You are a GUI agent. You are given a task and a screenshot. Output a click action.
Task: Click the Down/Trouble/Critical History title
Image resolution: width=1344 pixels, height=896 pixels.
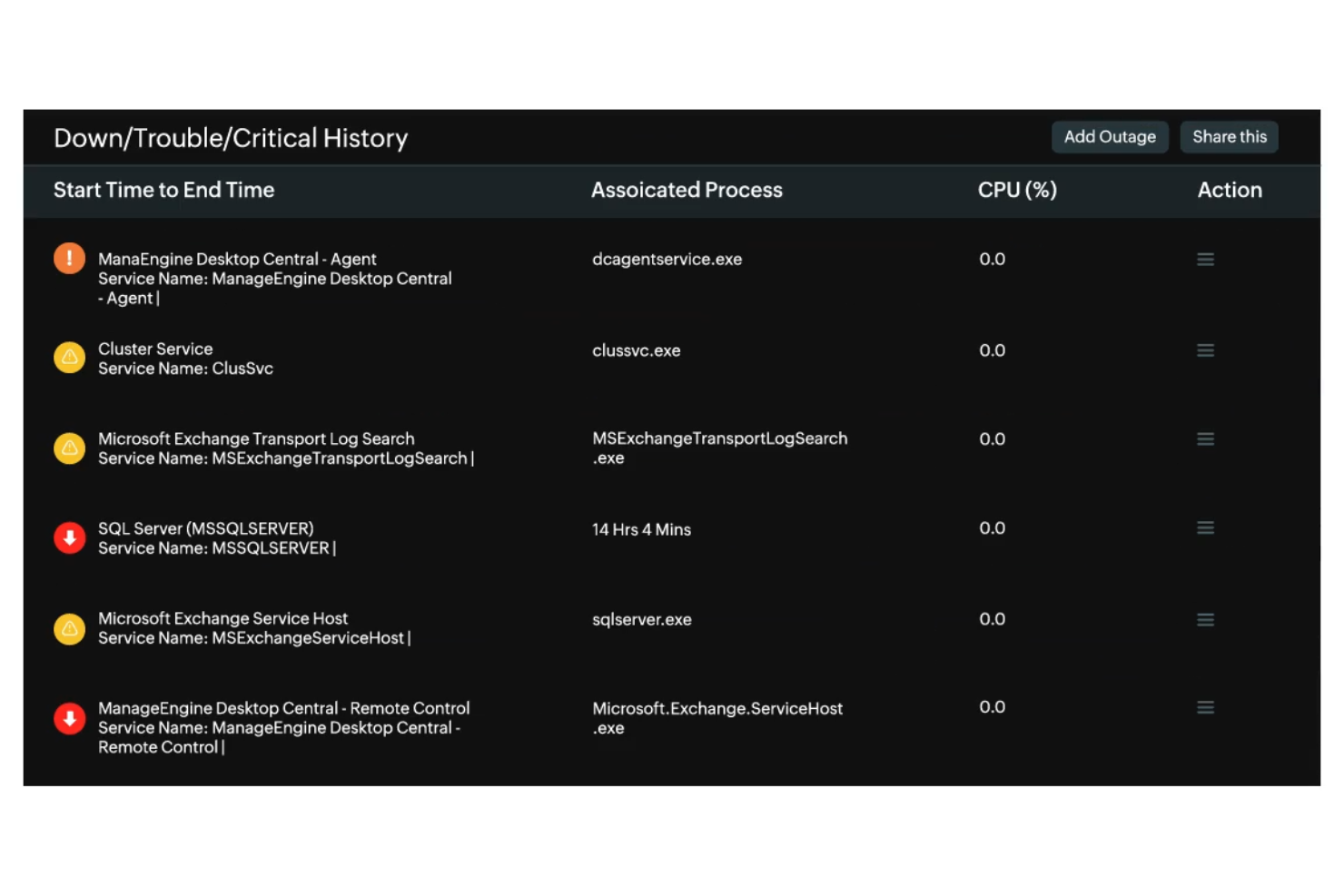click(x=231, y=138)
